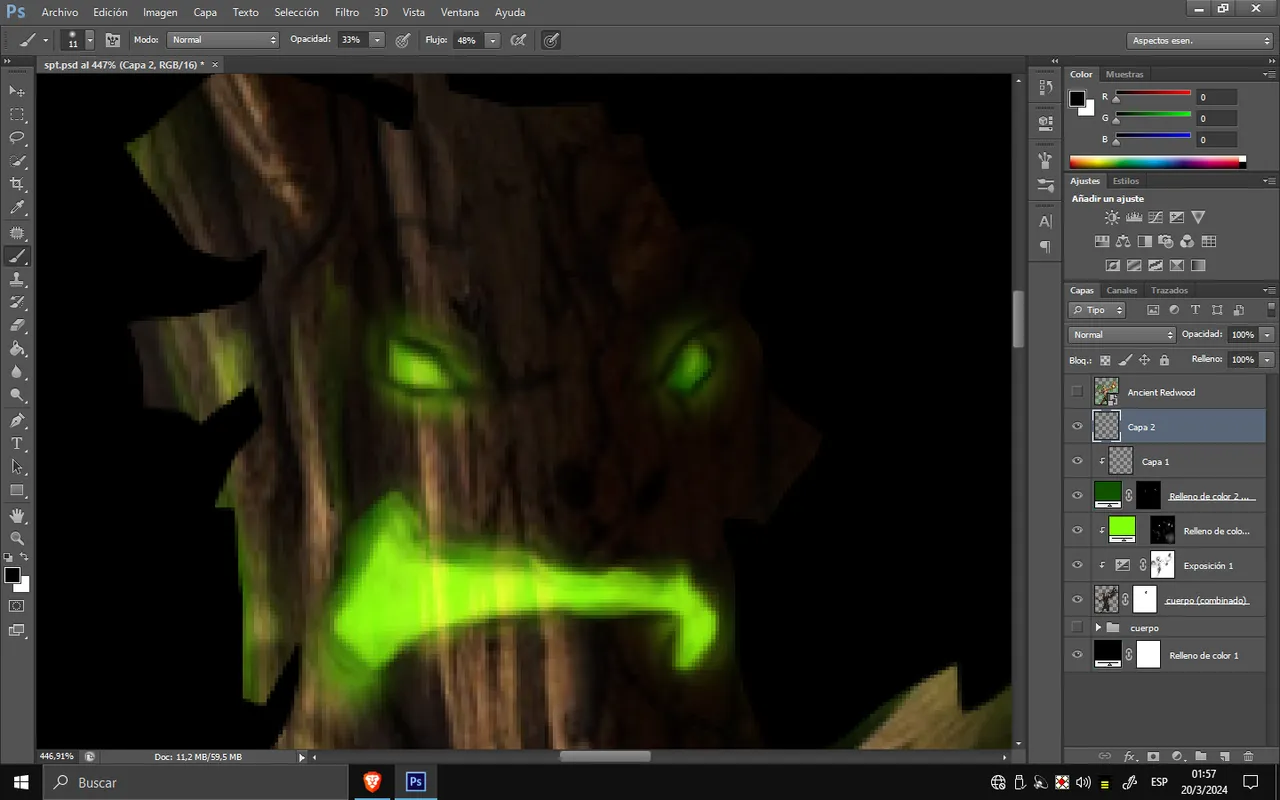Hide the Capa 2 layer

coord(1077,427)
